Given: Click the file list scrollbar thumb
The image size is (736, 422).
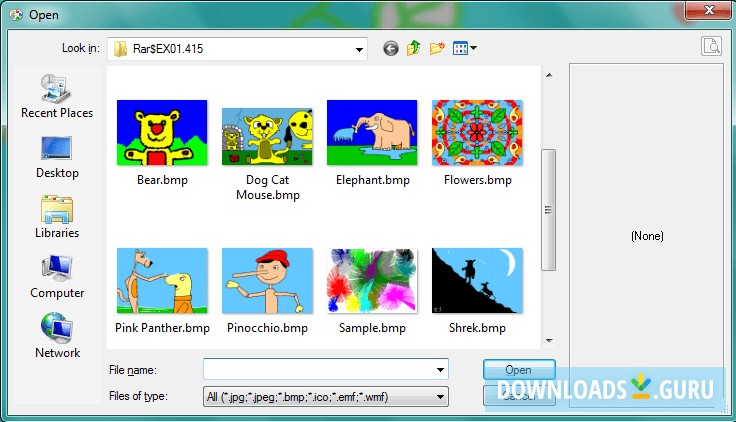Looking at the screenshot, I should pos(548,210).
